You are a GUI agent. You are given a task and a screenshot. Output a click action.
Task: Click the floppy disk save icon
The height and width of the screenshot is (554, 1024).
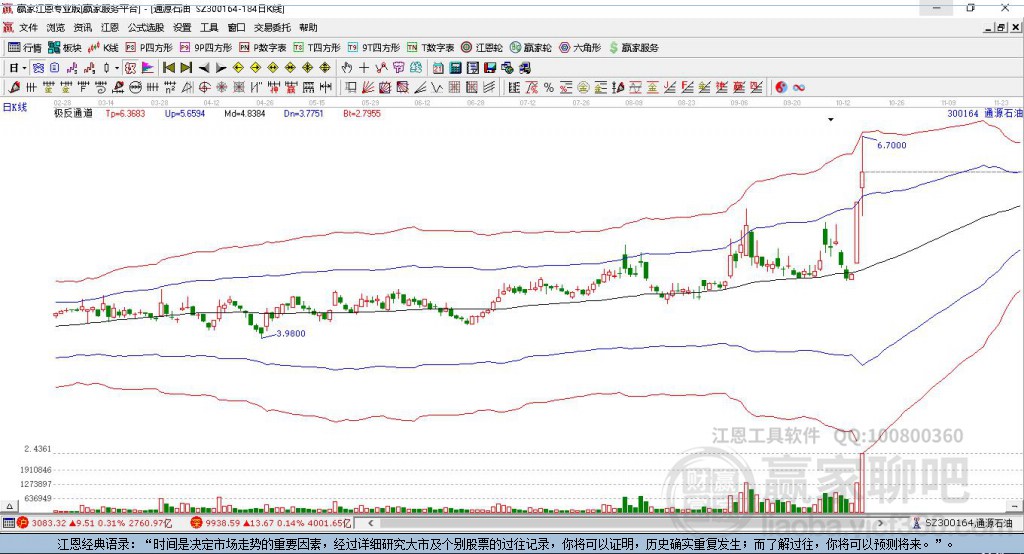pyautogui.click(x=490, y=68)
